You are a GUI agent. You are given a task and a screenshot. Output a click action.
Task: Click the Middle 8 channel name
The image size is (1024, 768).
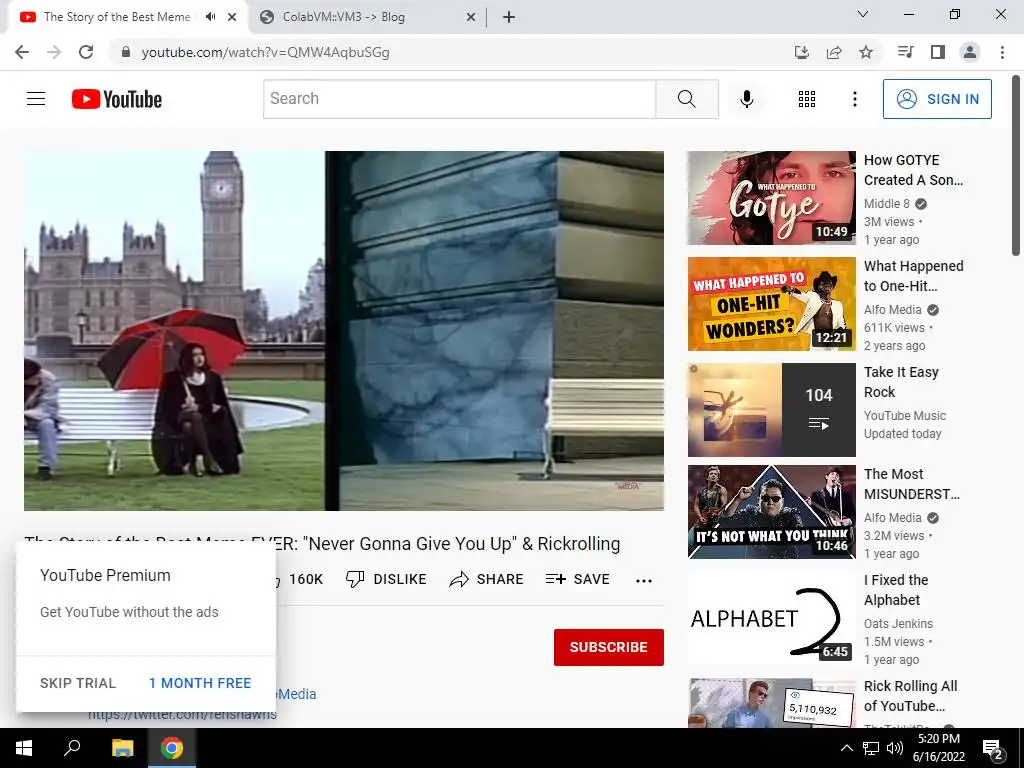point(886,204)
